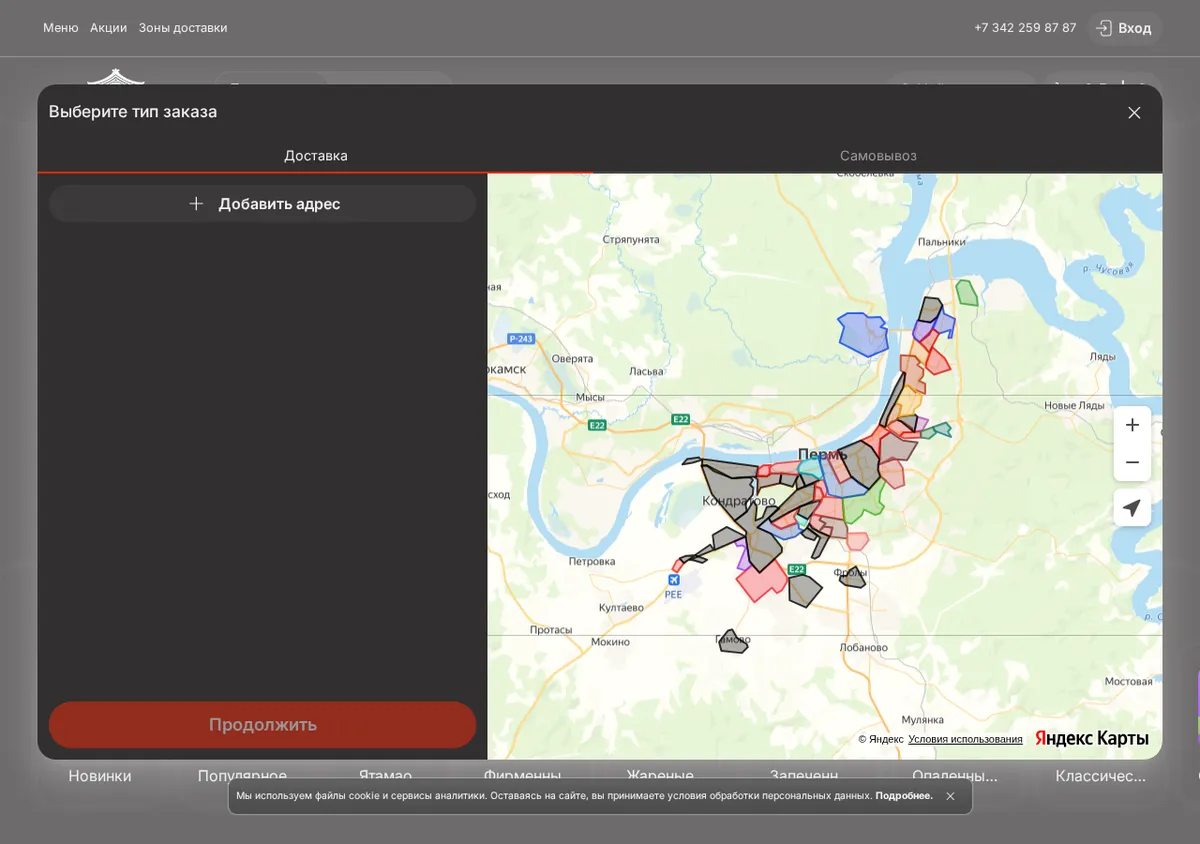The width and height of the screenshot is (1200, 844).
Task: Click the plus icon beside Добавить адрес
Action: pyautogui.click(x=196, y=204)
